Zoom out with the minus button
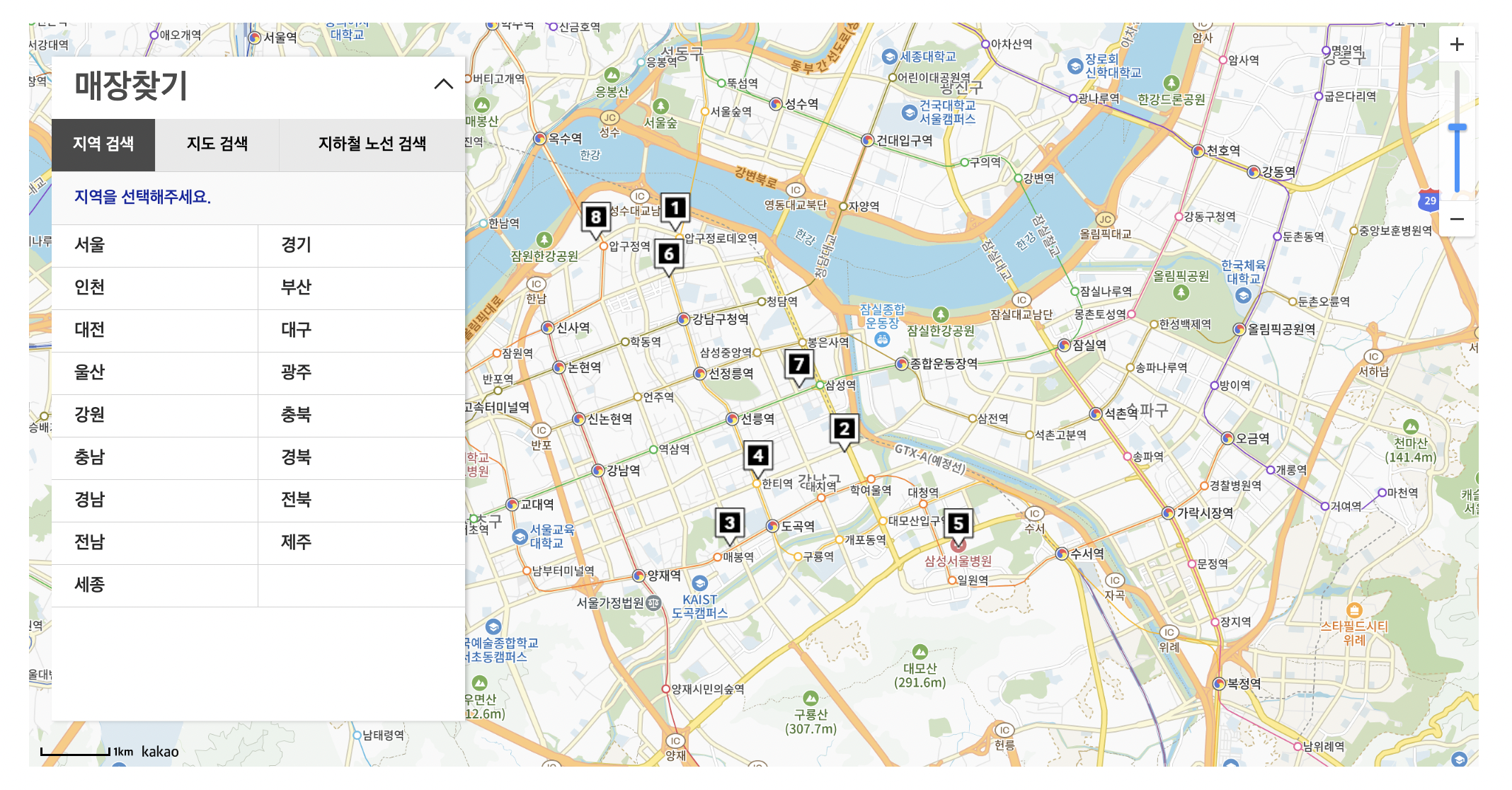The image size is (1512, 790). tap(1457, 219)
